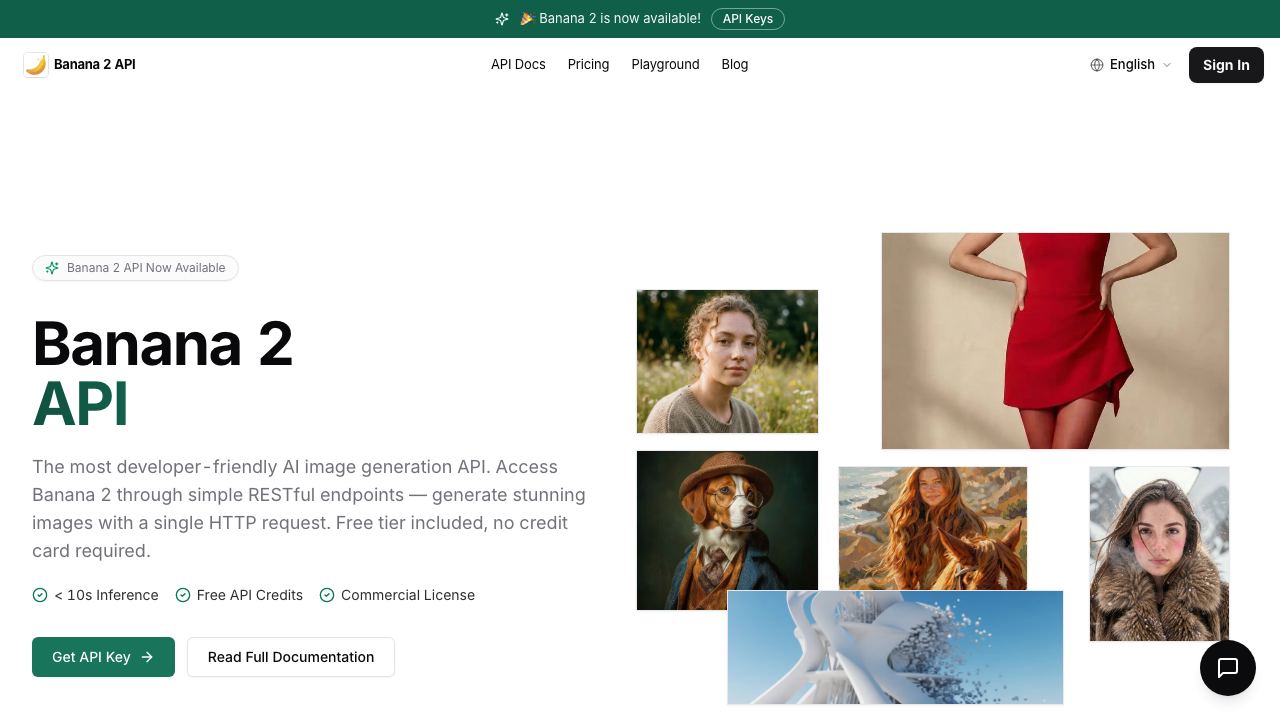The height and width of the screenshot is (720, 1280).
Task: Click the party popper emoji in banner
Action: pyautogui.click(x=527, y=19)
